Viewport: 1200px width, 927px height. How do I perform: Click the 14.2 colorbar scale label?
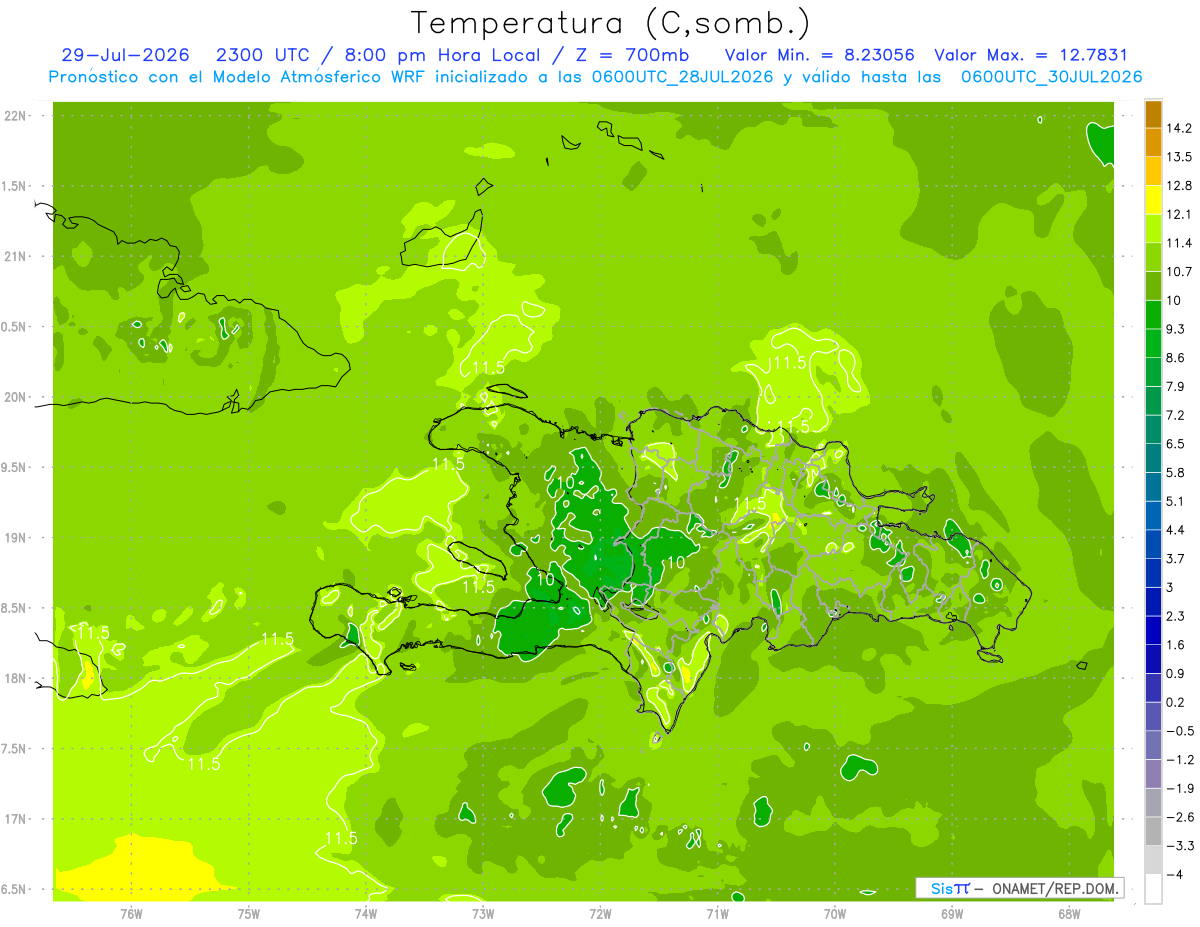pos(1180,128)
